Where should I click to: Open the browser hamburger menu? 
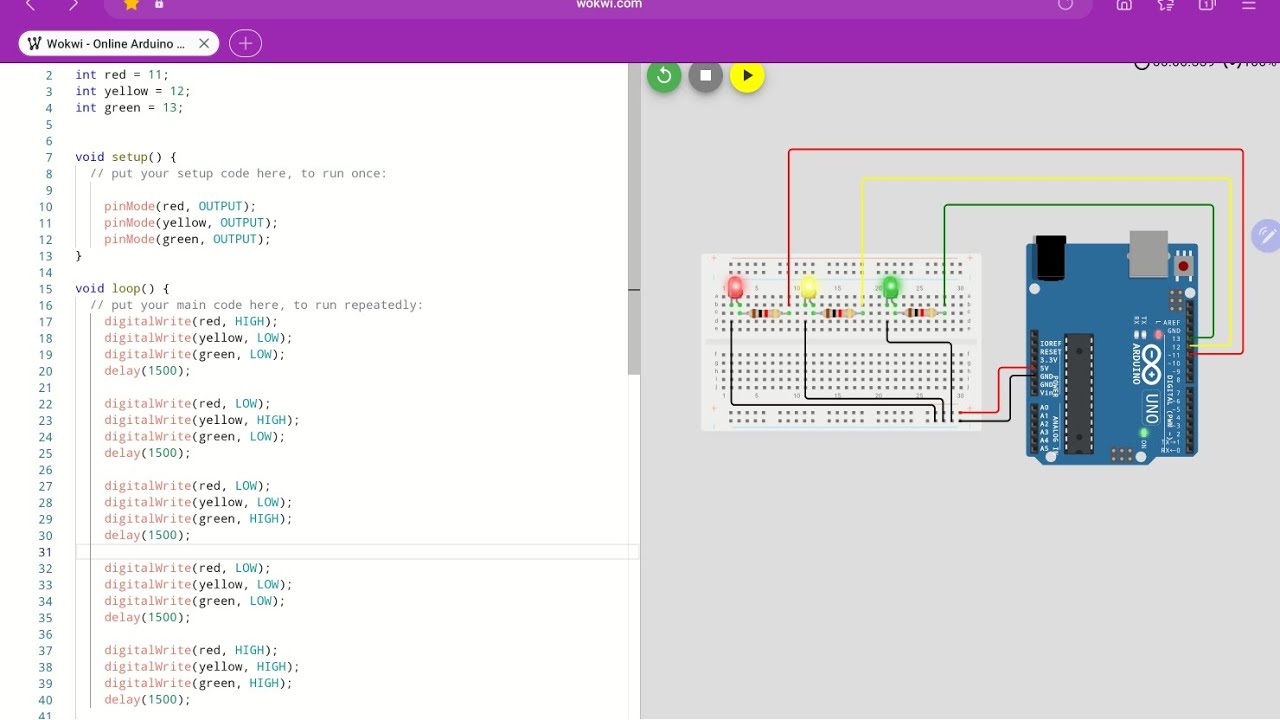point(1249,5)
